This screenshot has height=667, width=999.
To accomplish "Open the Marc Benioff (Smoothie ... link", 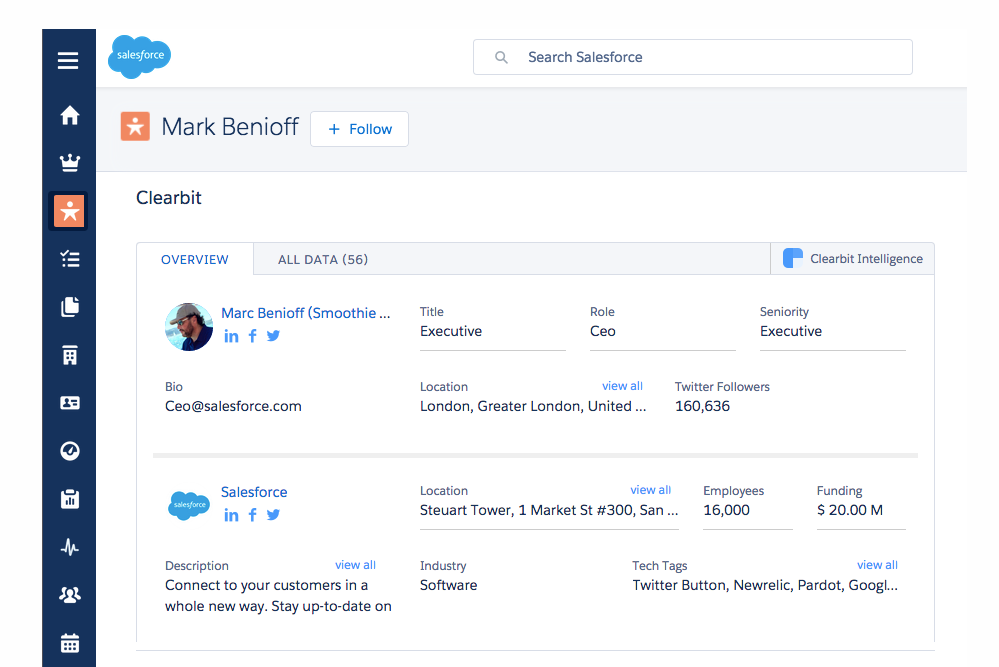I will (306, 313).
